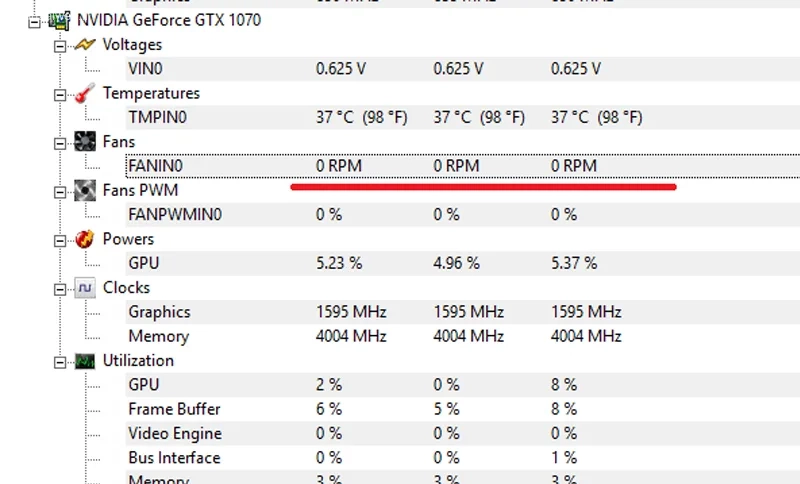Click the Utilization graph icon
This screenshot has height=484, width=800.
[x=85, y=360]
